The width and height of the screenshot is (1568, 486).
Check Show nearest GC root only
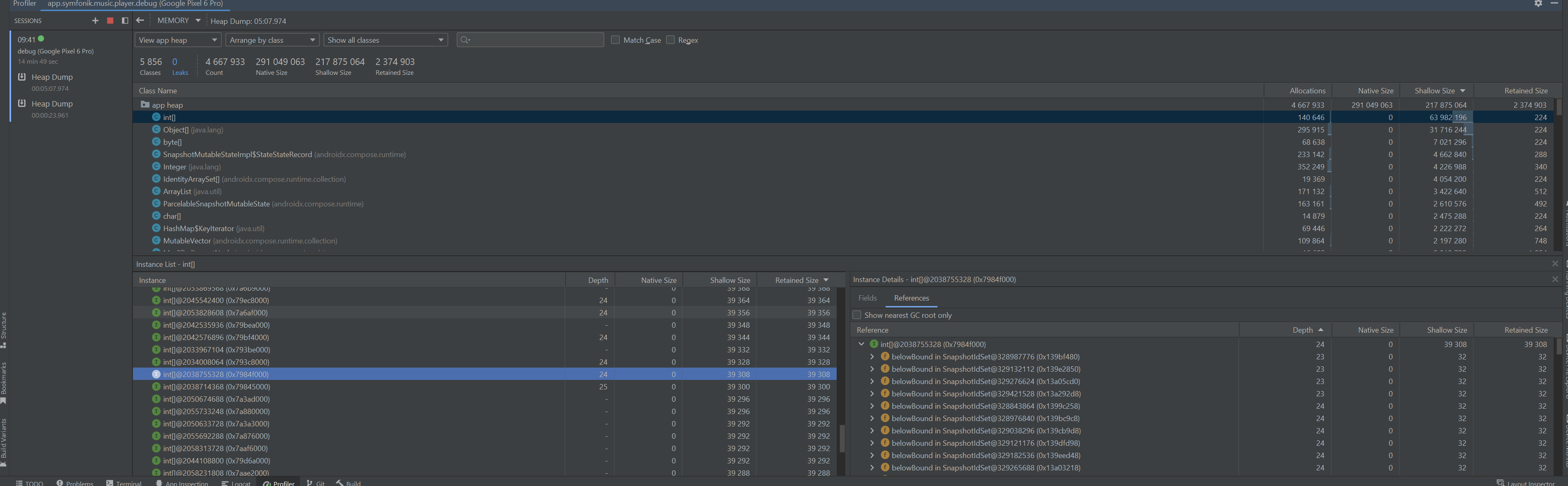tap(857, 315)
